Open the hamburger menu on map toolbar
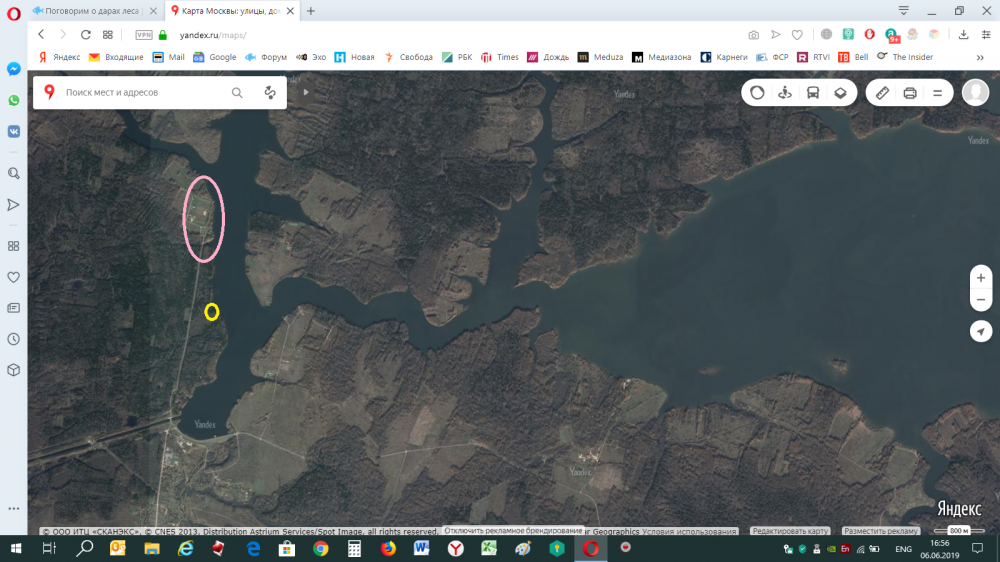 (x=938, y=93)
